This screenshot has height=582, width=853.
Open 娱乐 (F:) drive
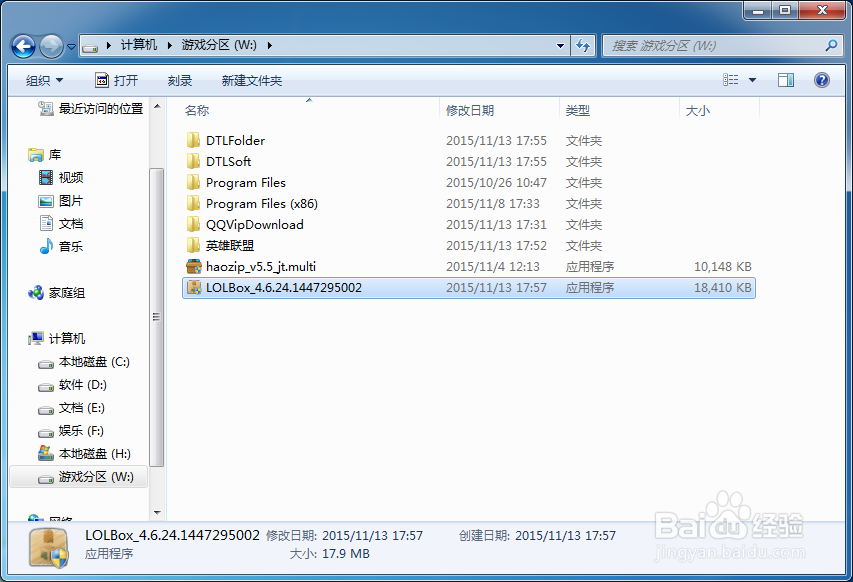[71, 431]
